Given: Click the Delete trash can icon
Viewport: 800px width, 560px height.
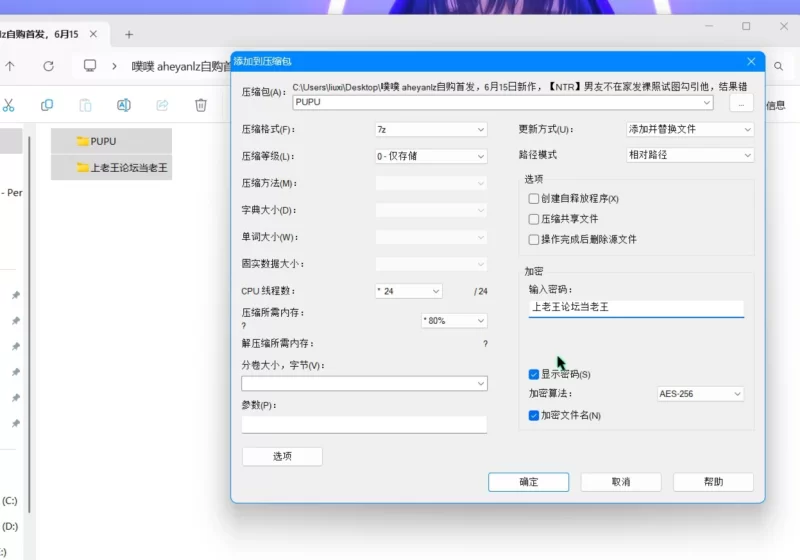Looking at the screenshot, I should (201, 105).
